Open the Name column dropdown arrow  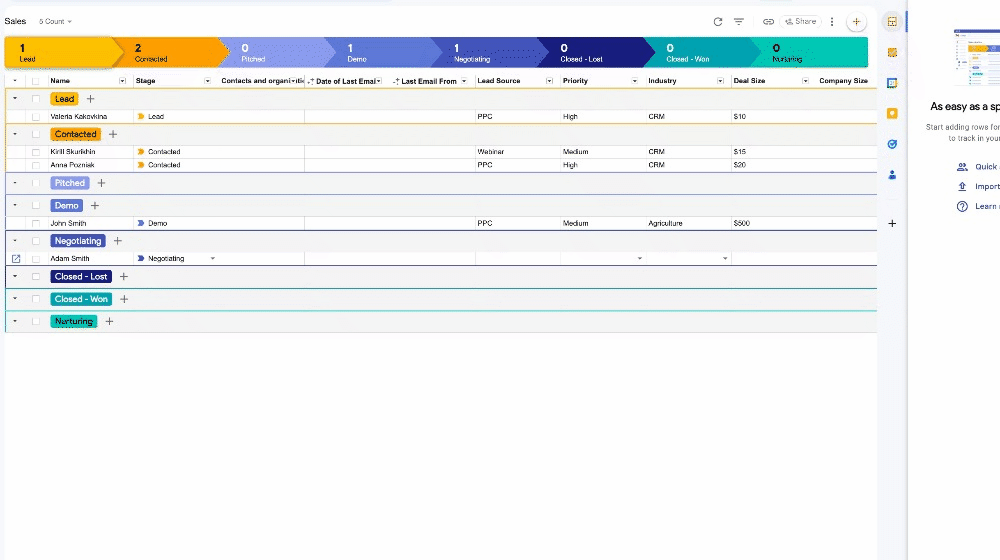pos(122,81)
